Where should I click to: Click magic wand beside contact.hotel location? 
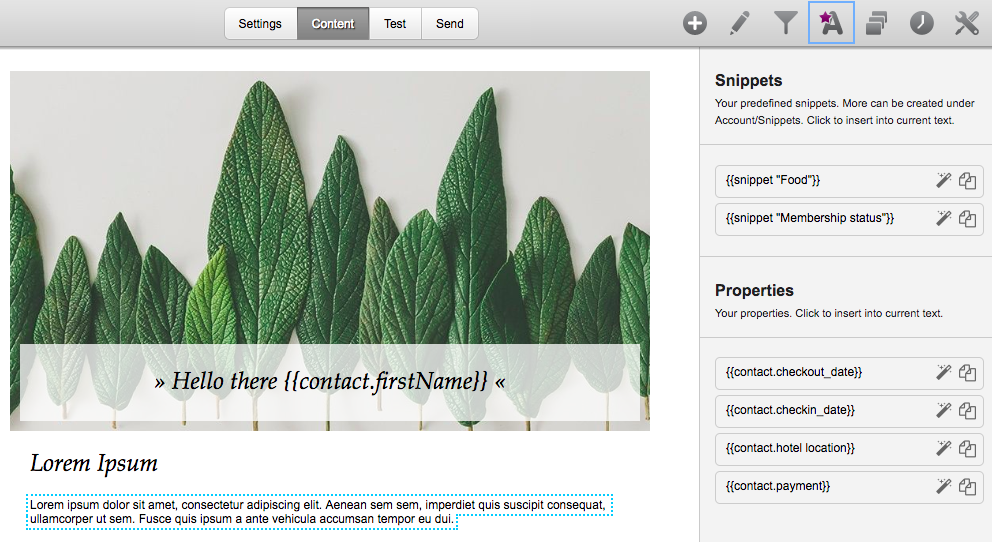point(943,448)
